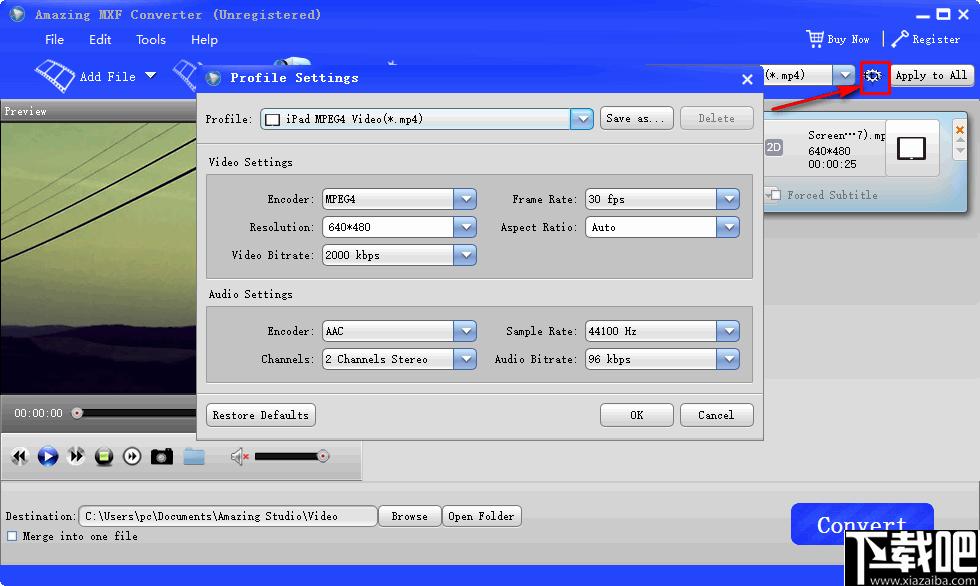Click the iPad device thumbnail in file list

pyautogui.click(x=912, y=149)
